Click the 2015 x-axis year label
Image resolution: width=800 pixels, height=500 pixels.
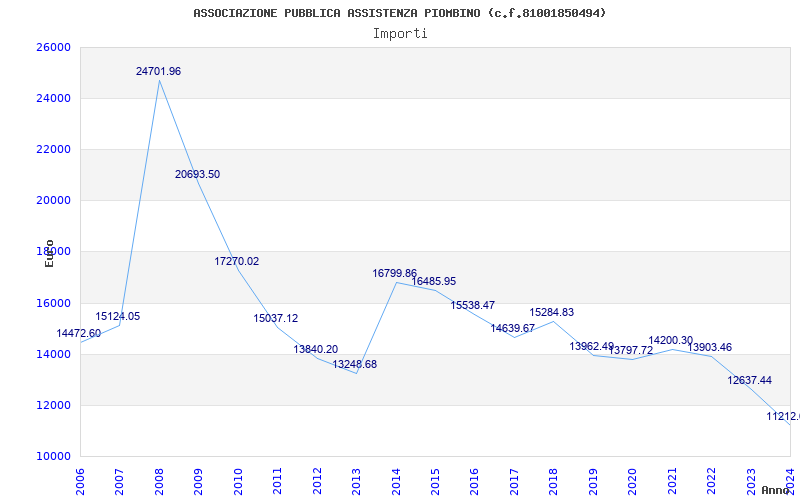click(435, 482)
